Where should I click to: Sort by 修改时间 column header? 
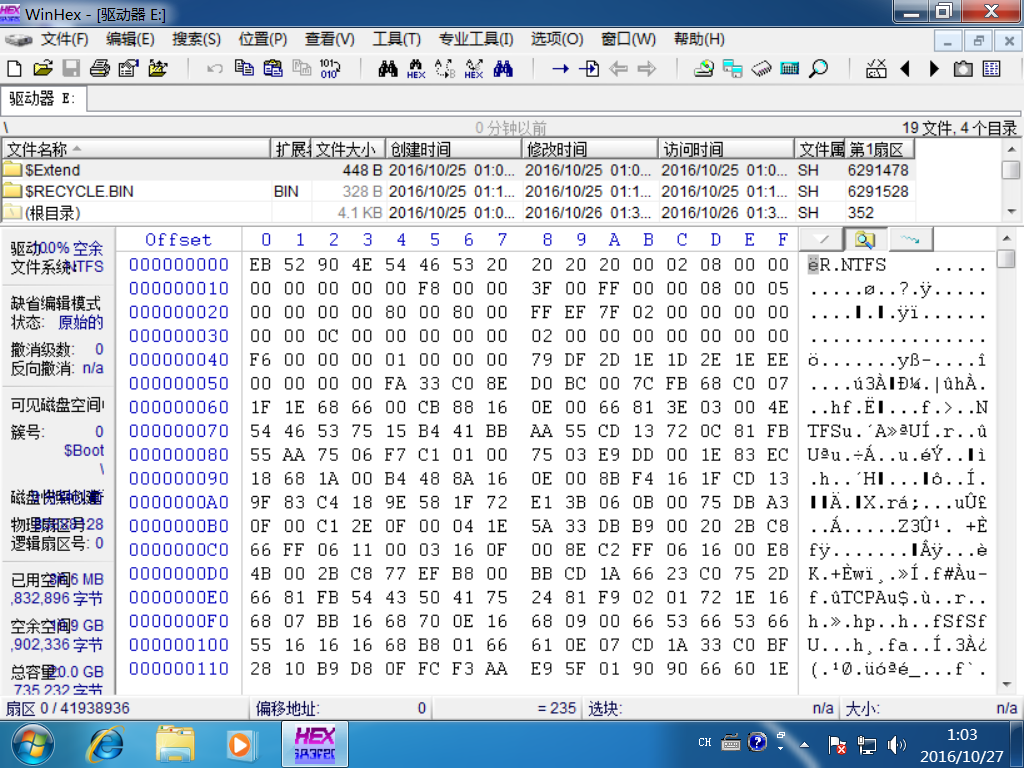[x=590, y=150]
